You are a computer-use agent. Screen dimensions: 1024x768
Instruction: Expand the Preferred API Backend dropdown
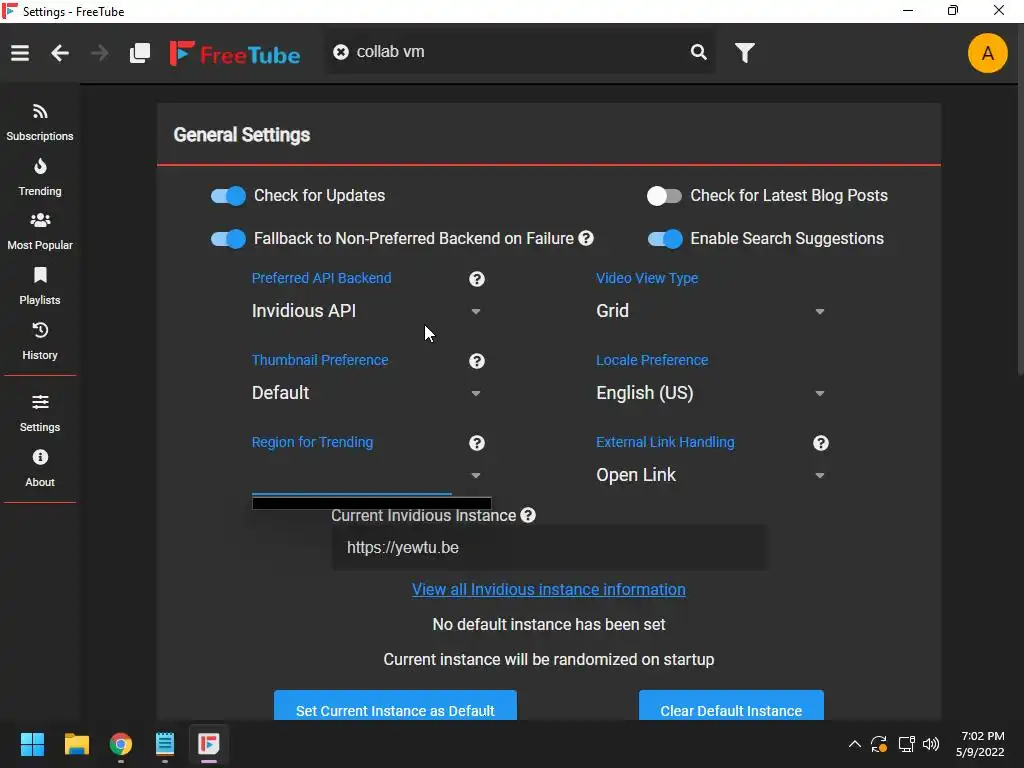pyautogui.click(x=368, y=312)
